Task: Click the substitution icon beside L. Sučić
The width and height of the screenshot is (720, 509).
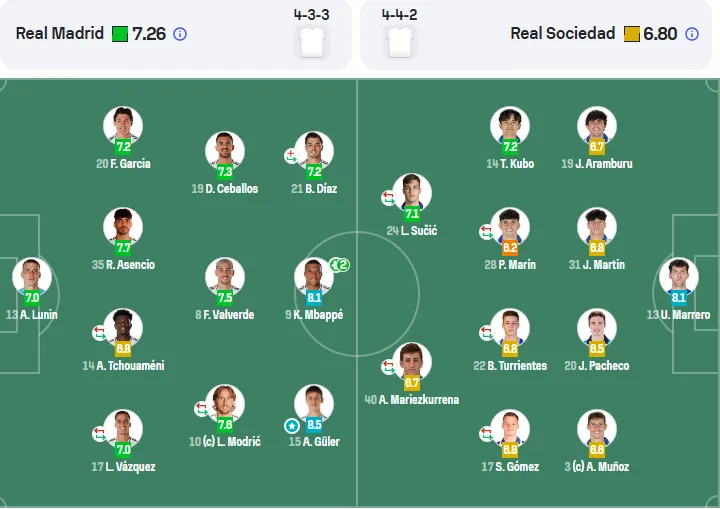Action: pos(388,198)
